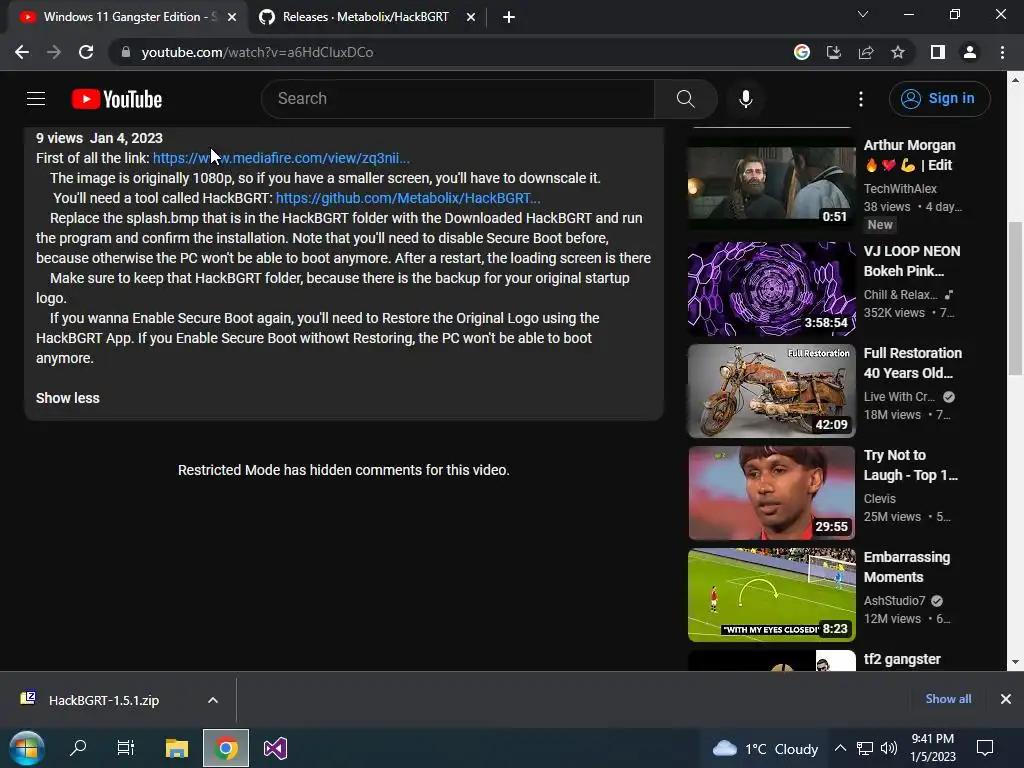The width and height of the screenshot is (1024, 768).
Task: Open the mediafire.com link
Action: click(281, 158)
